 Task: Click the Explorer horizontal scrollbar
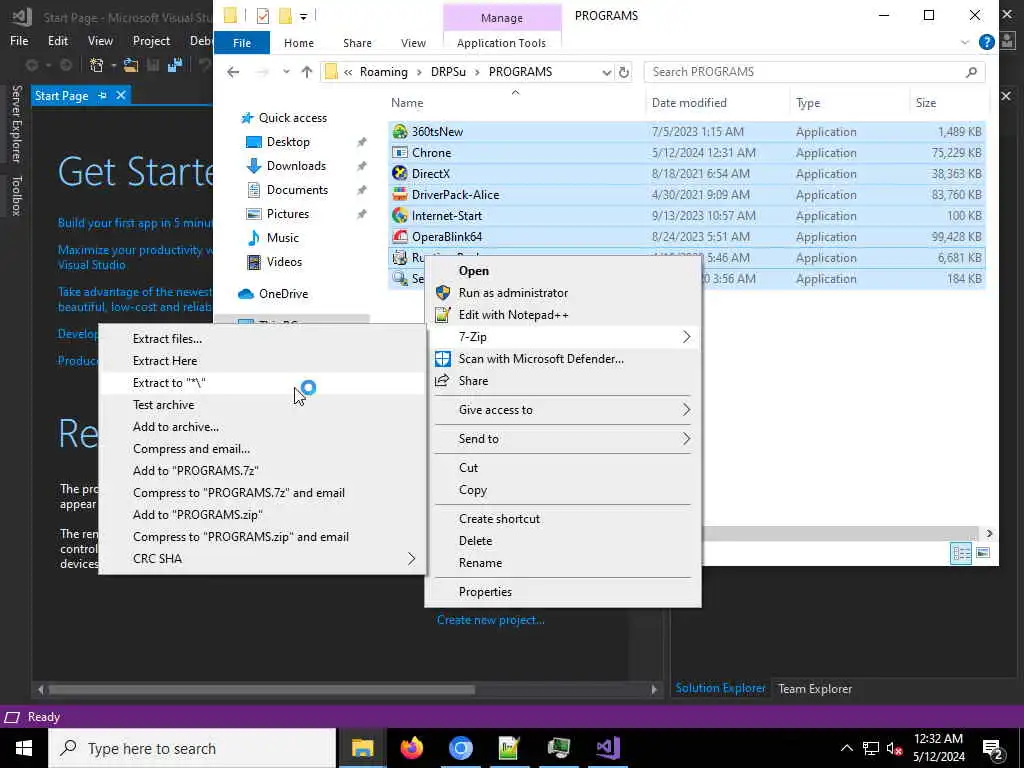tap(840, 534)
